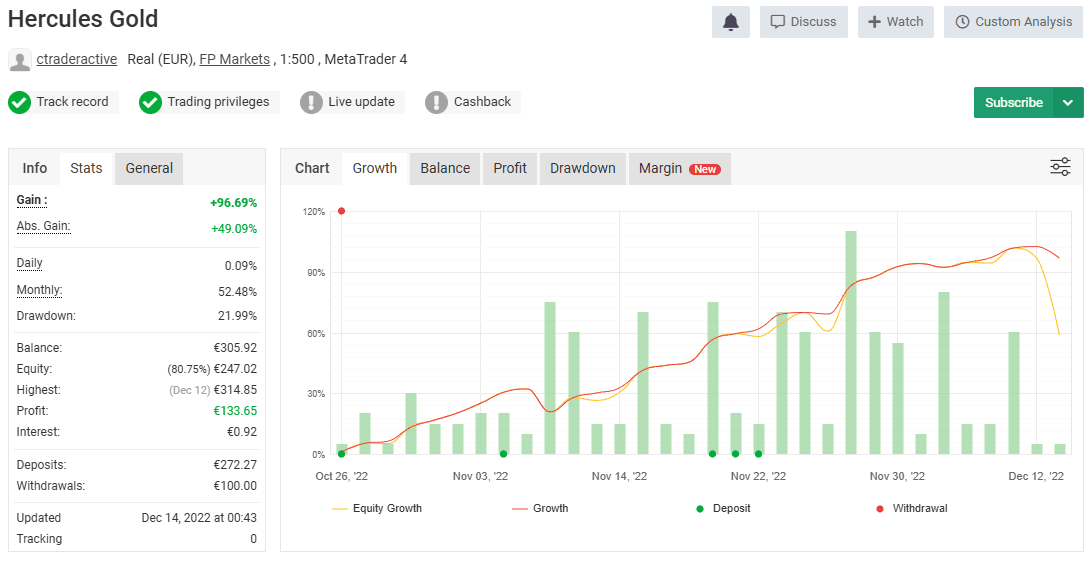Click the red withdrawal marker on chart
This screenshot has height=561, width=1092.
(341, 211)
